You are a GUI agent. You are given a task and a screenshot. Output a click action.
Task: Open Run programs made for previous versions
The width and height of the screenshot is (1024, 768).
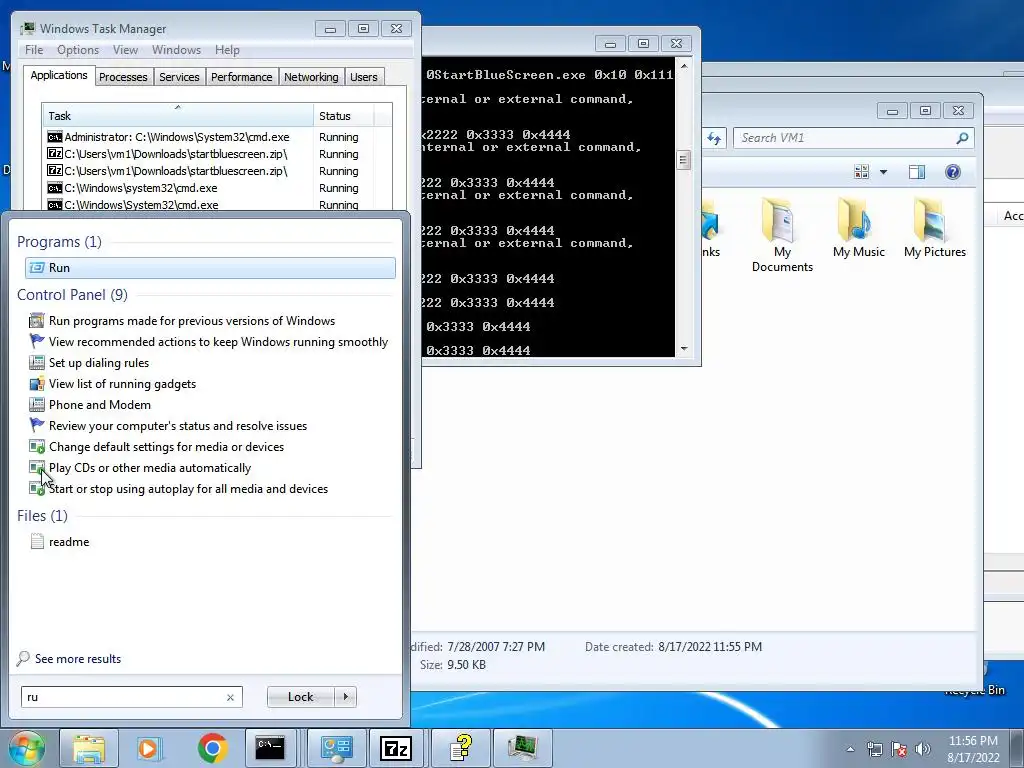coord(191,321)
